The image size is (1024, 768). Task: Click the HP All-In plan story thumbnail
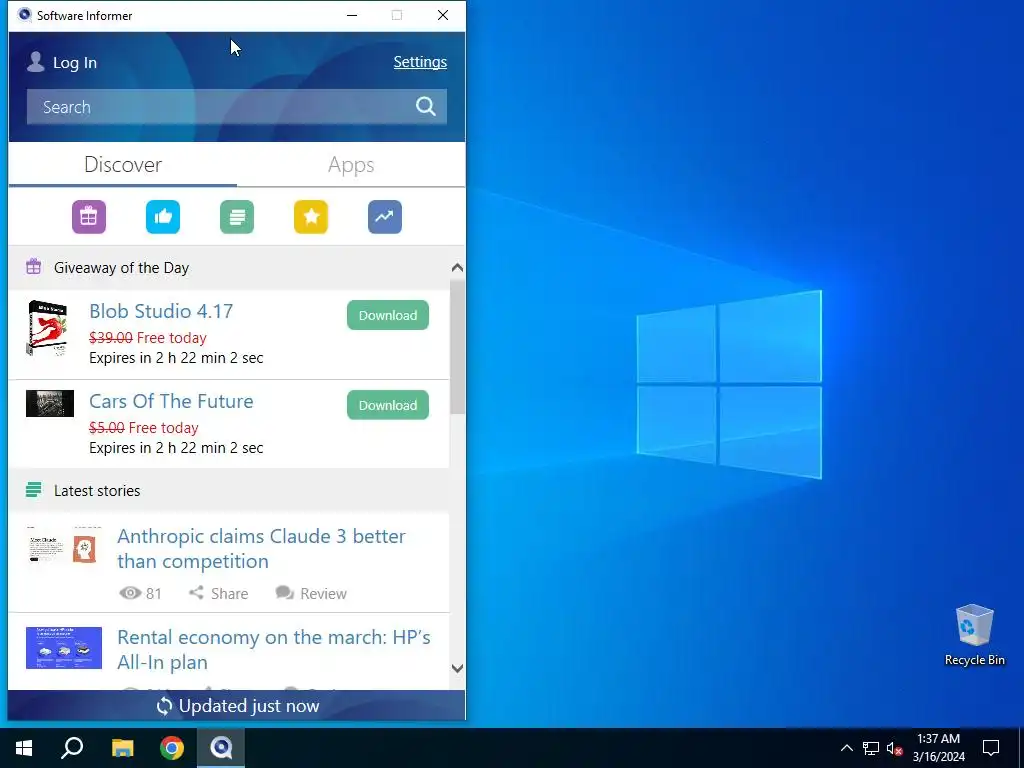[64, 648]
